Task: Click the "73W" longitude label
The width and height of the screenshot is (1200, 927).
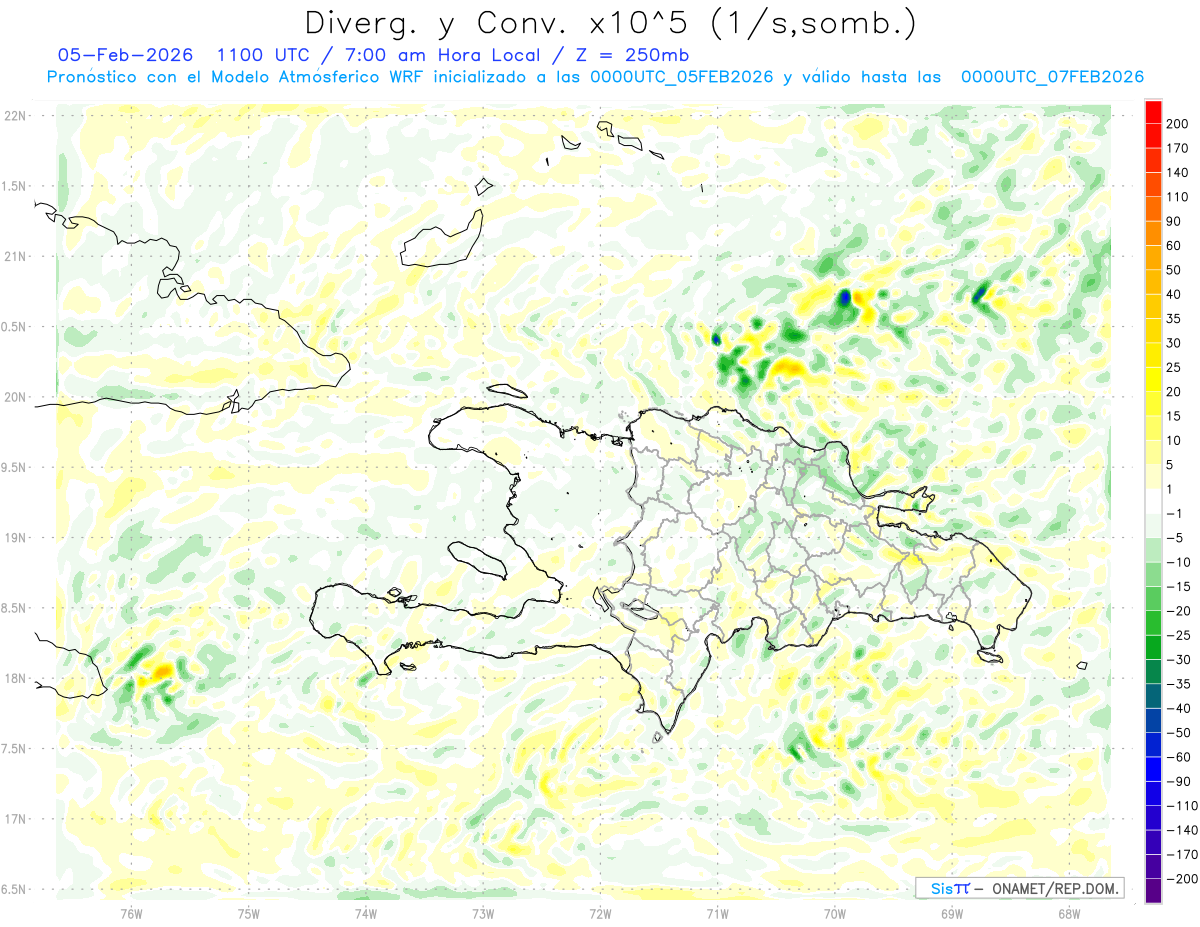Action: 483,913
